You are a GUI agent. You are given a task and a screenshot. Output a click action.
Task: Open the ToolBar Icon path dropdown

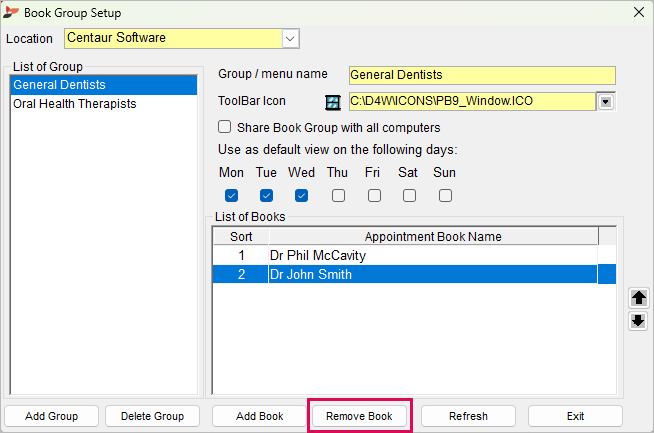[x=606, y=101]
